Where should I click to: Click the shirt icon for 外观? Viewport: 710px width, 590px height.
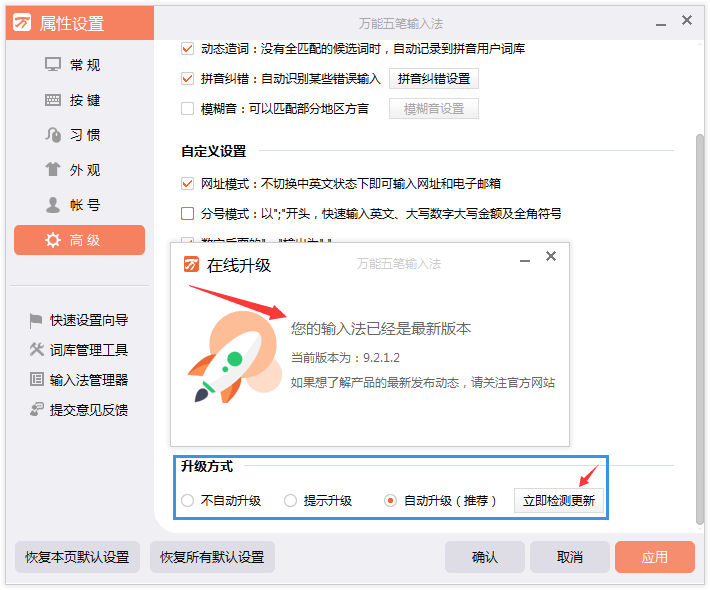pyautogui.click(x=53, y=170)
